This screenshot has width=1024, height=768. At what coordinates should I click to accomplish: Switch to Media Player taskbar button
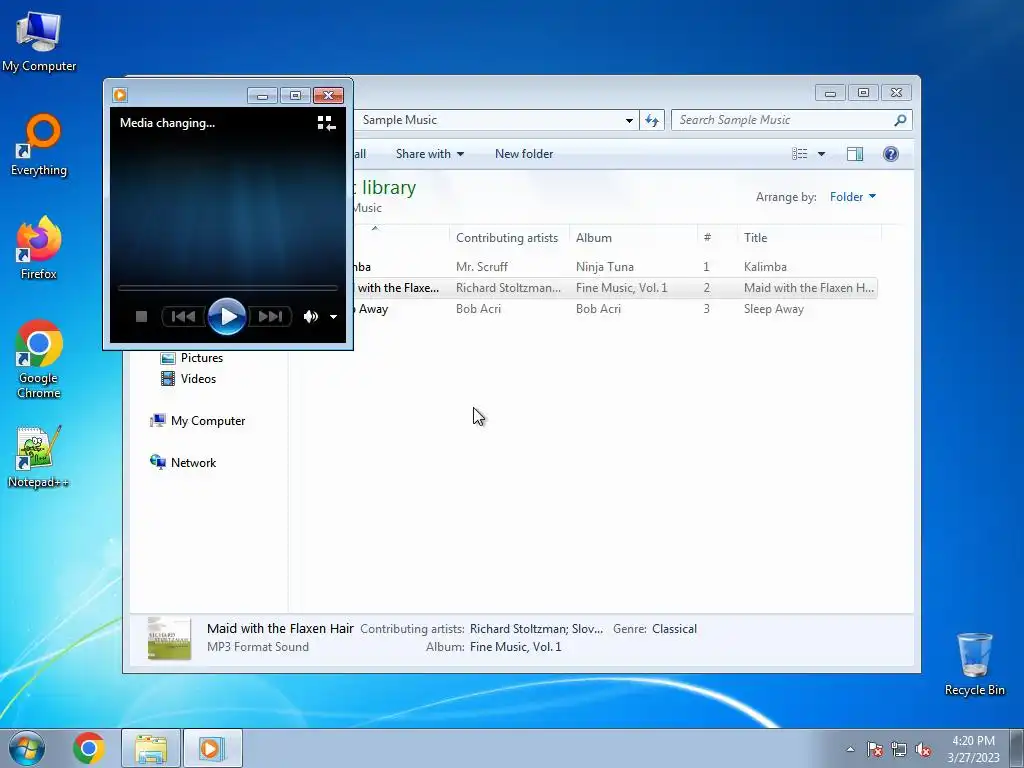click(x=212, y=748)
